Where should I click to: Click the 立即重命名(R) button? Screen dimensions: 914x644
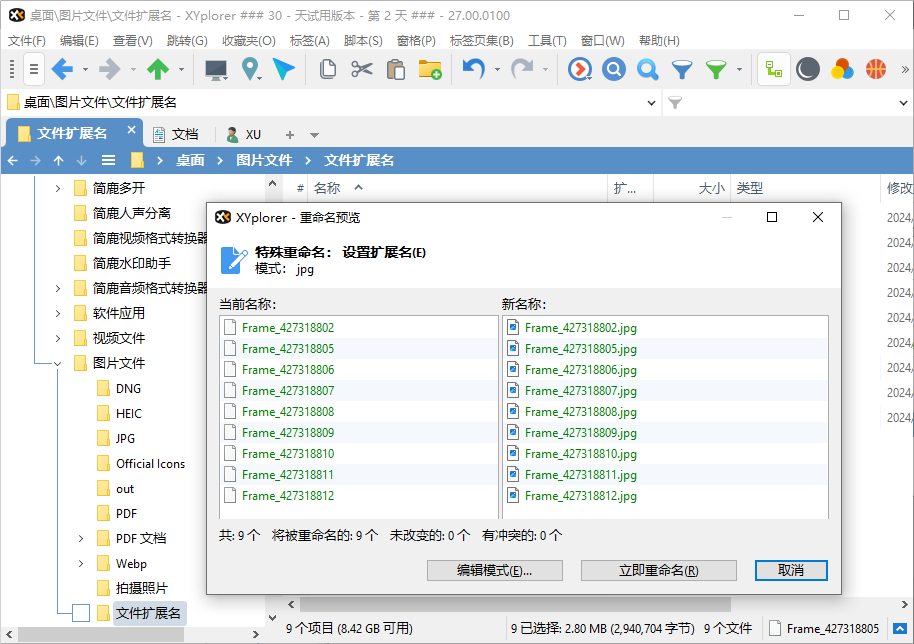[x=658, y=570]
